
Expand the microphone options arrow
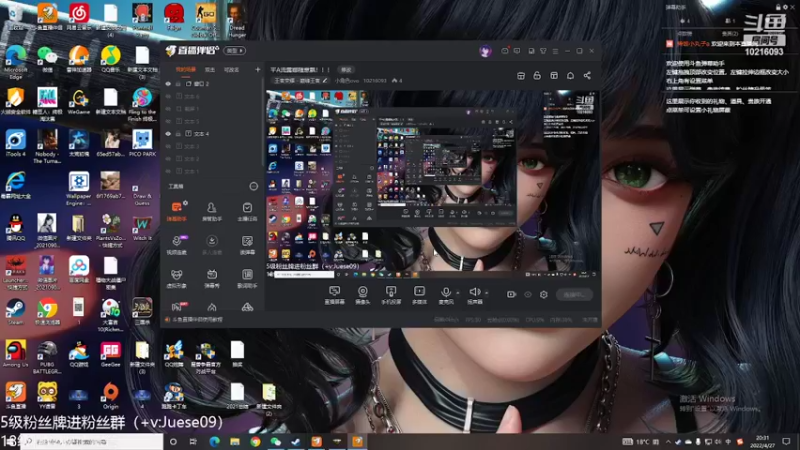(458, 293)
